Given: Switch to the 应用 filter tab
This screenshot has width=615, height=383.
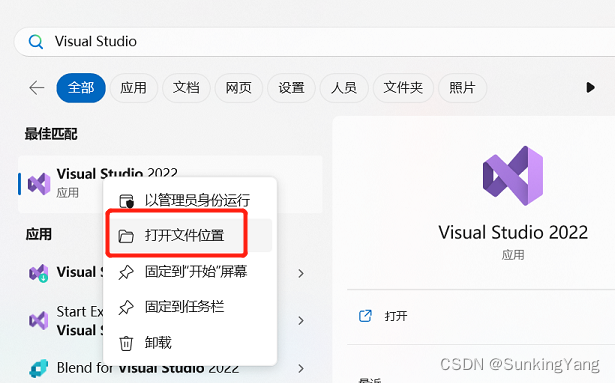Looking at the screenshot, I should (x=133, y=88).
